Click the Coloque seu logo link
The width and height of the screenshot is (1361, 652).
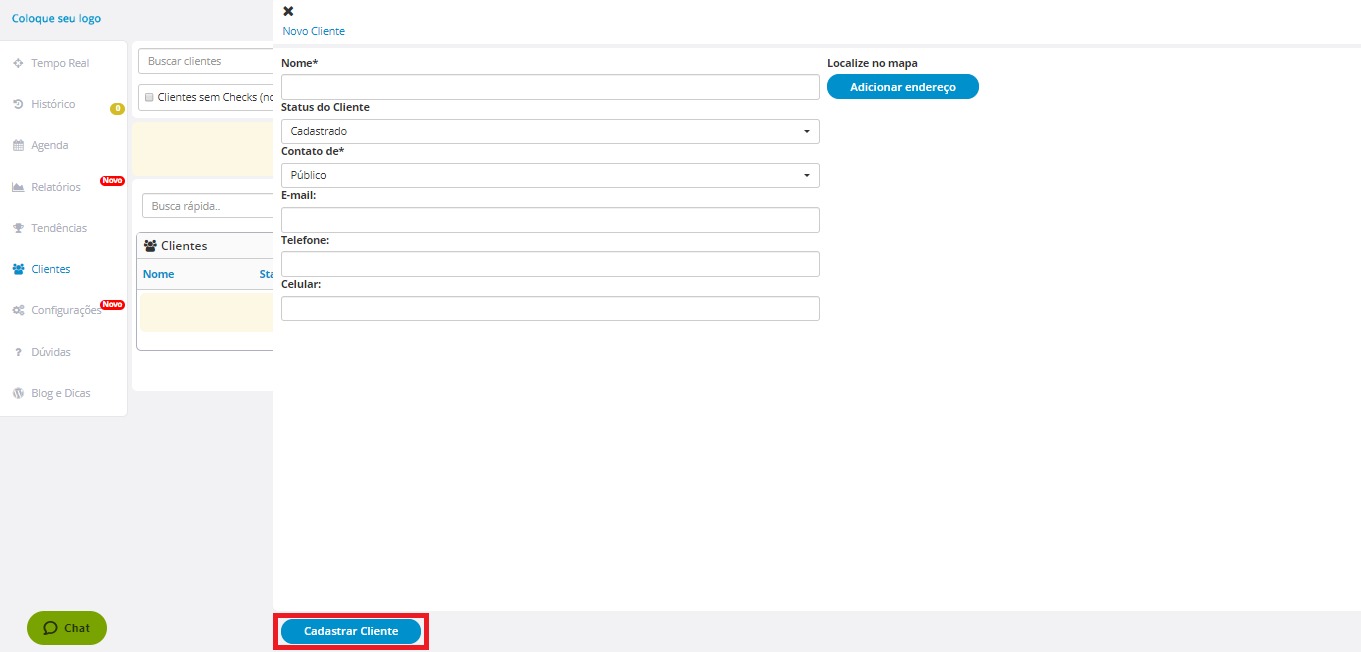pyautogui.click(x=56, y=18)
